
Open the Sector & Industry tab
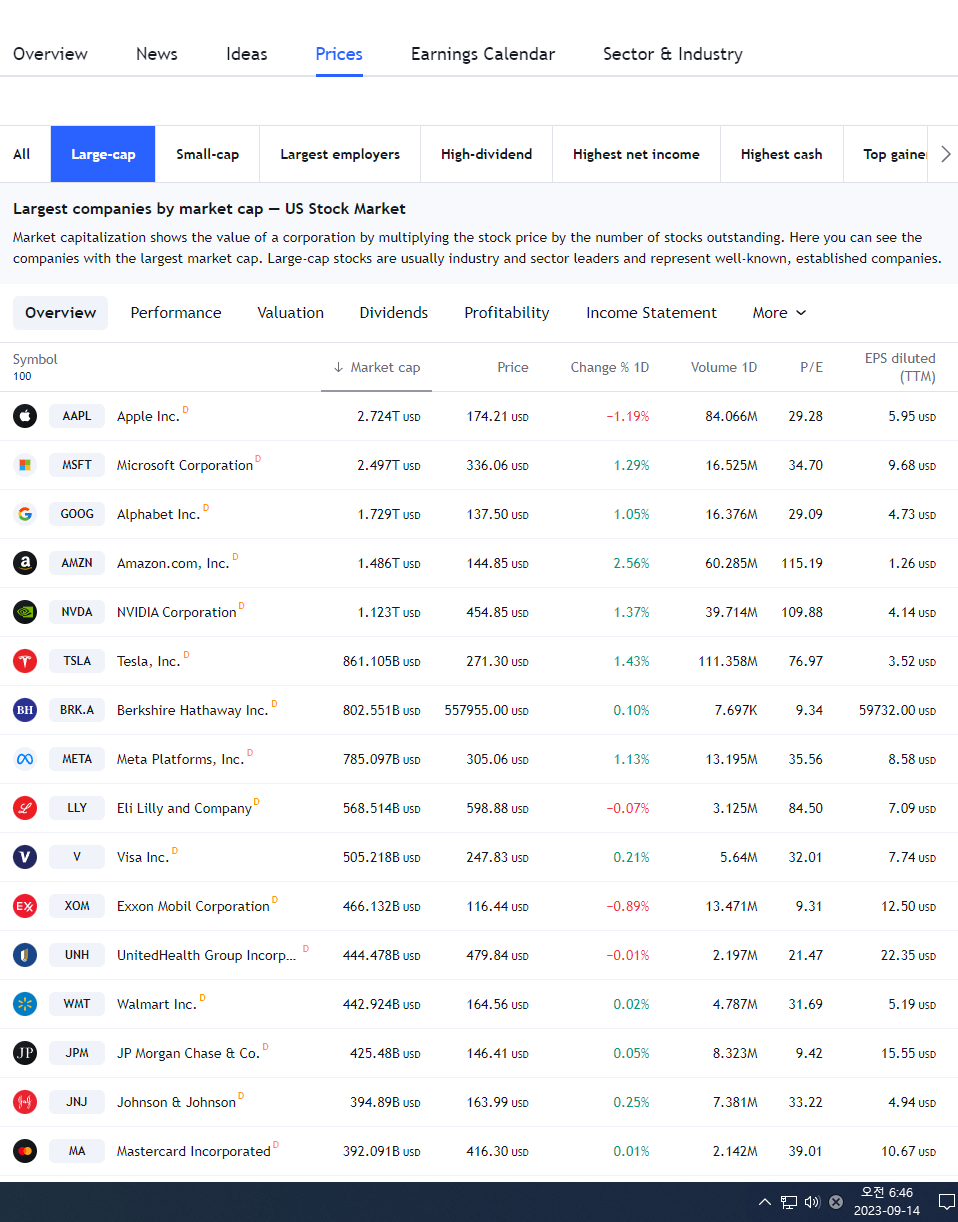pos(673,54)
